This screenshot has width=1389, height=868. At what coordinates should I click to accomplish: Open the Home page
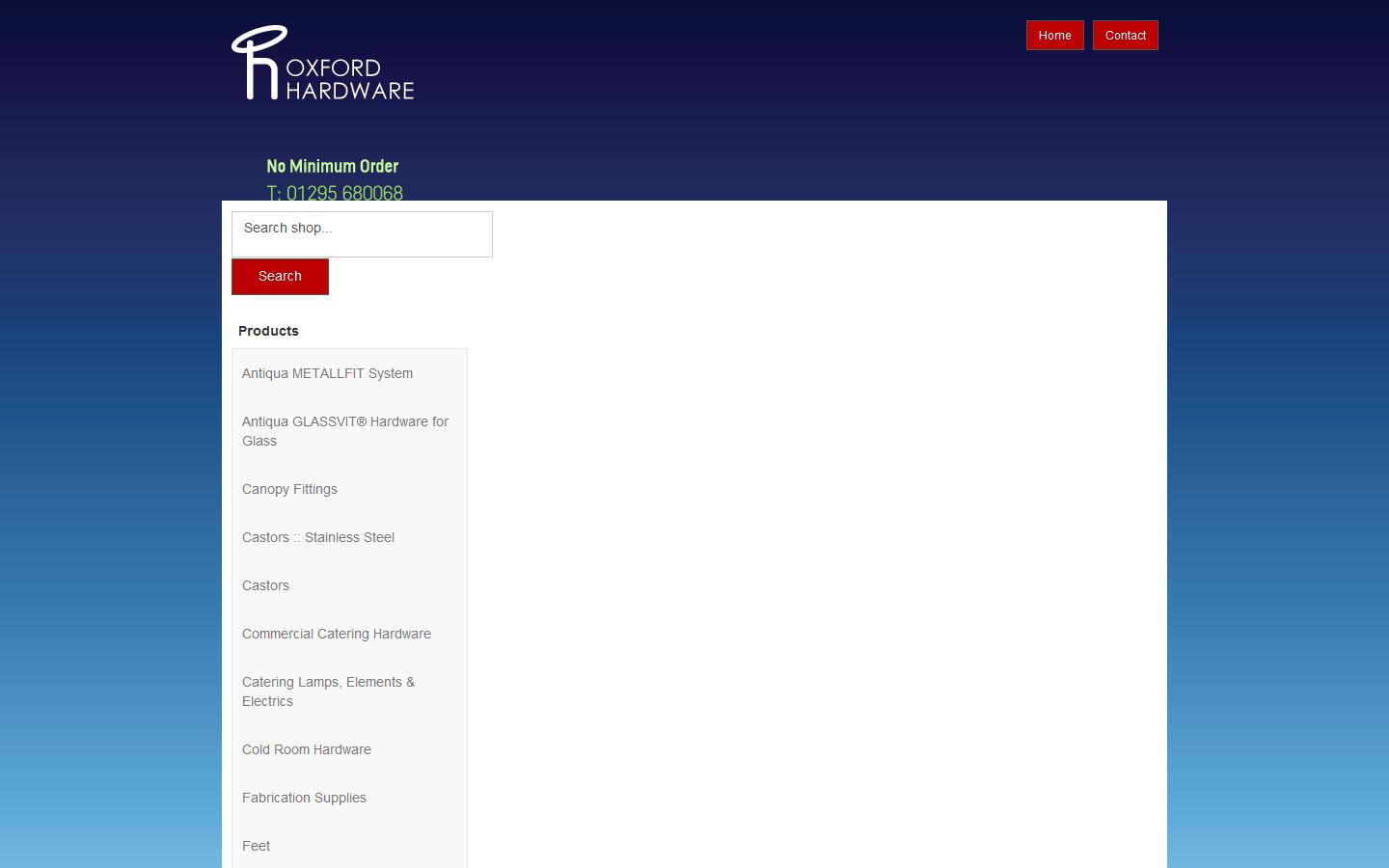1053,35
